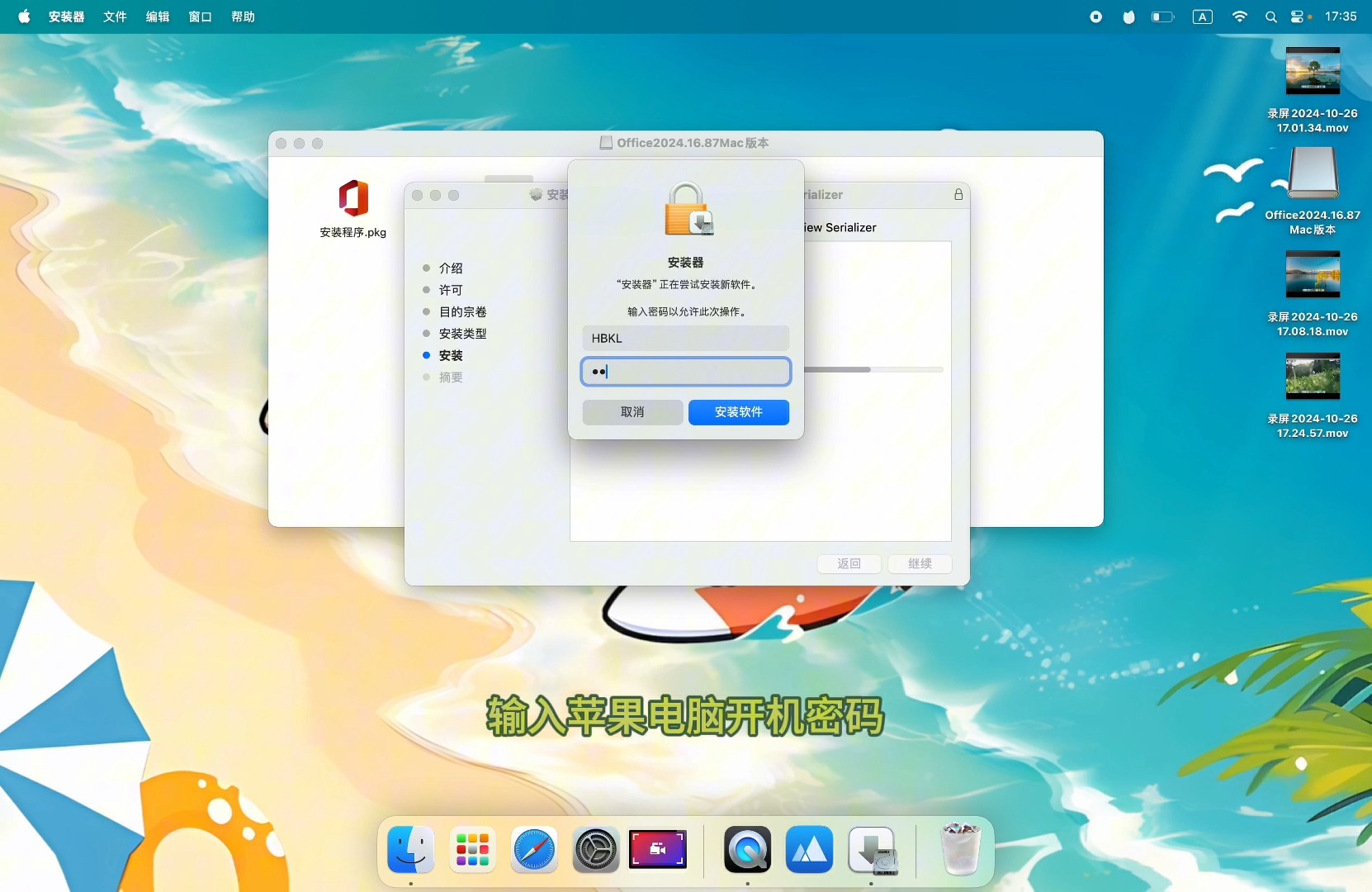Click the installer progress bar
Viewport: 1372px width, 892px height.
(873, 369)
